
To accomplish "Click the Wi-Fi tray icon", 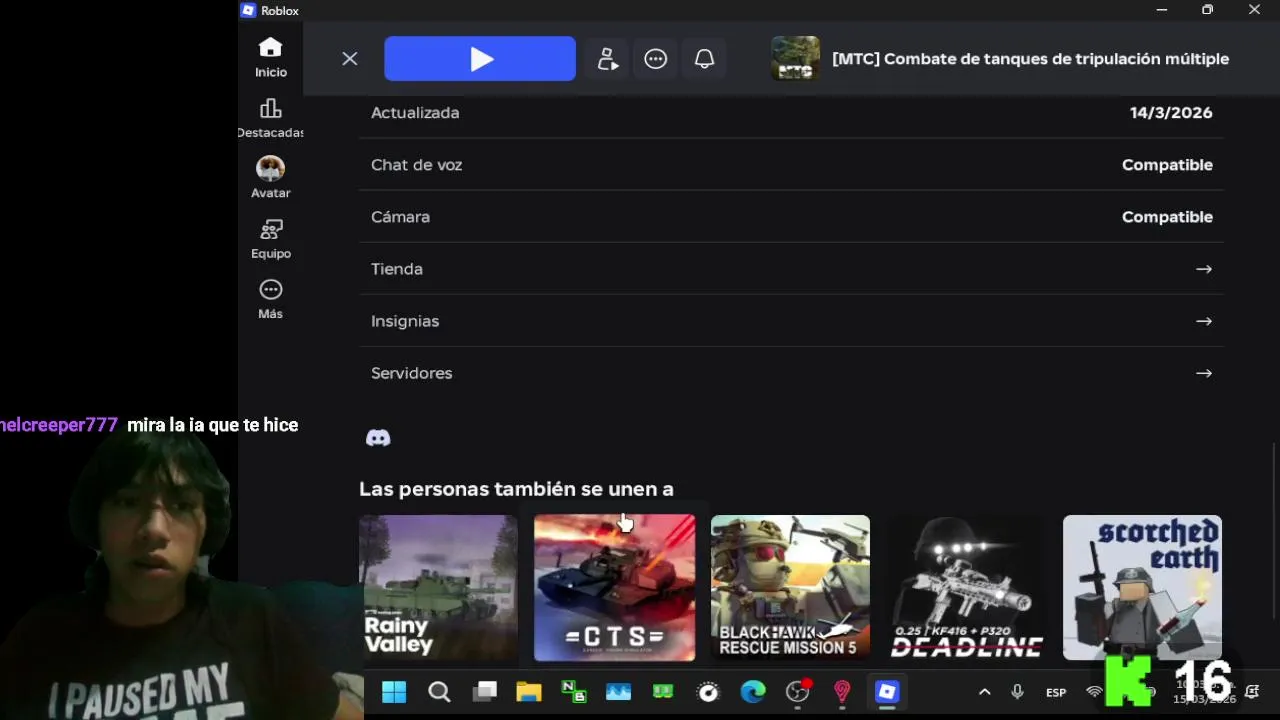I will click(1094, 692).
